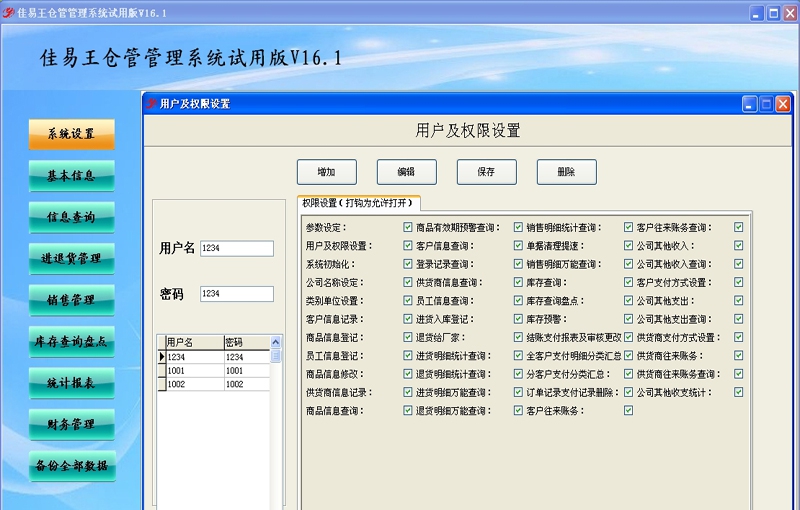Image resolution: width=800 pixels, height=510 pixels.
Task: Toggle the 公司名称设定 checkbox
Action: pos(408,282)
